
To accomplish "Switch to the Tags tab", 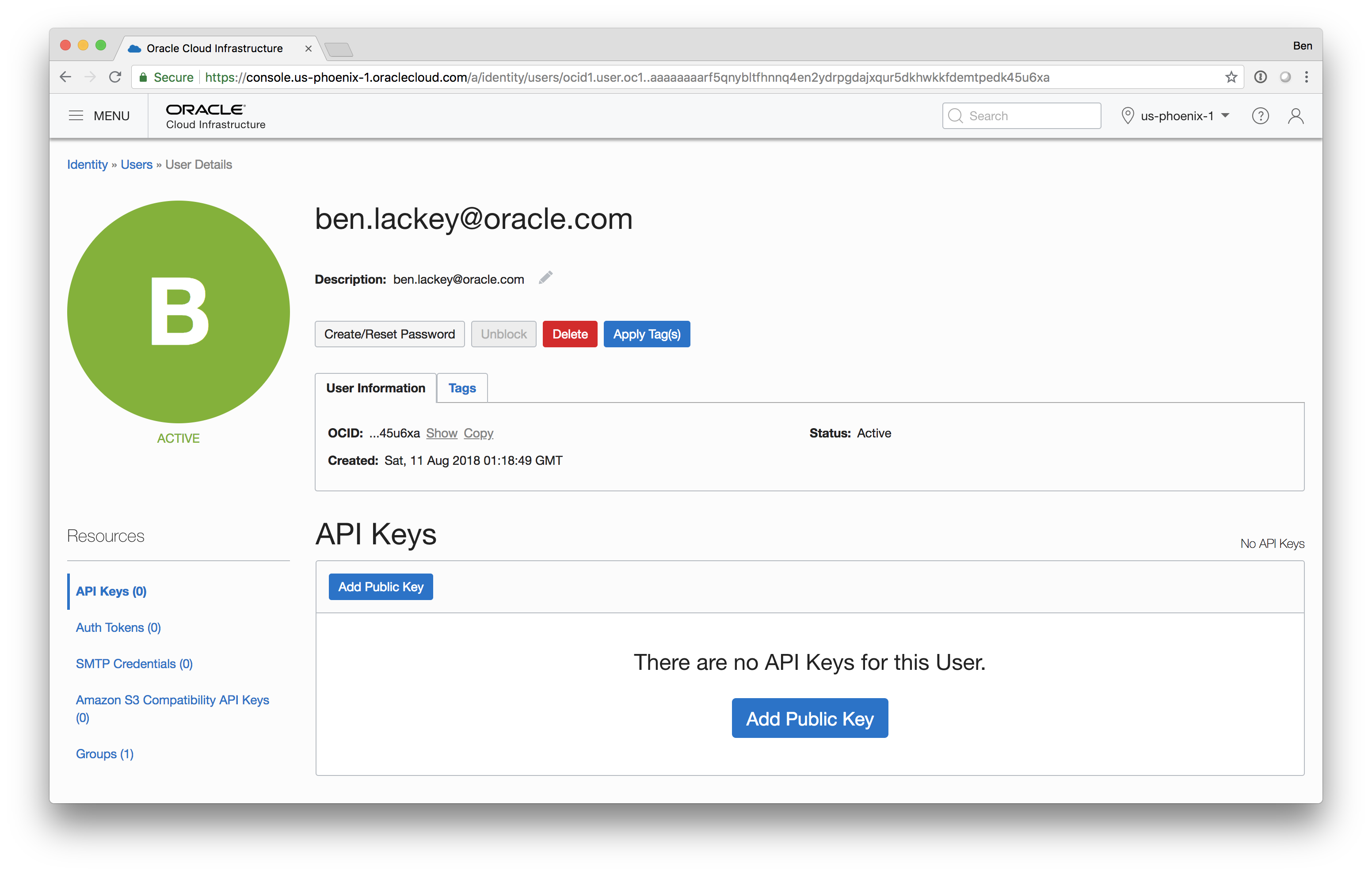I will pos(461,388).
